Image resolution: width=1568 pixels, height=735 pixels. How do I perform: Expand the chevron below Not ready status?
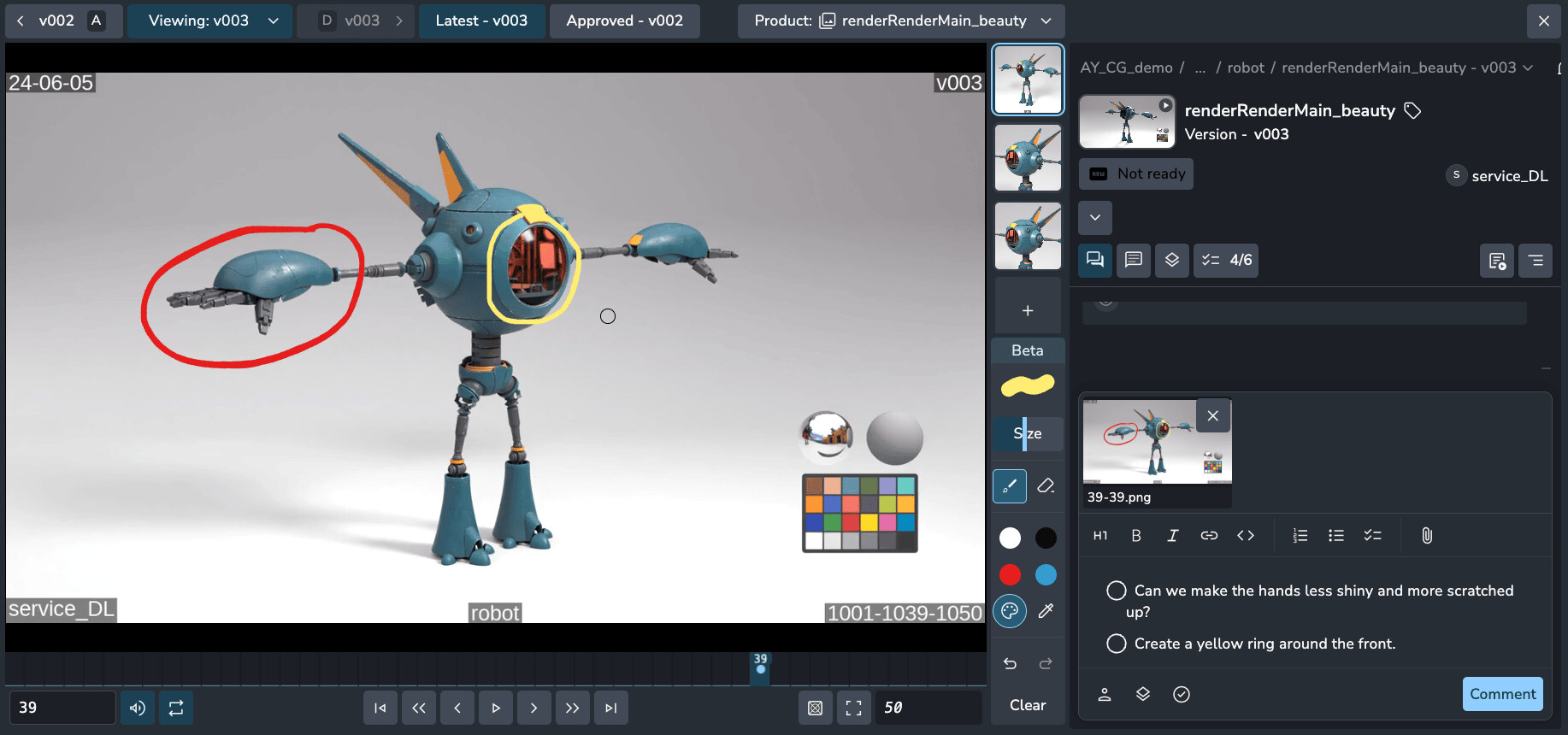(x=1095, y=218)
